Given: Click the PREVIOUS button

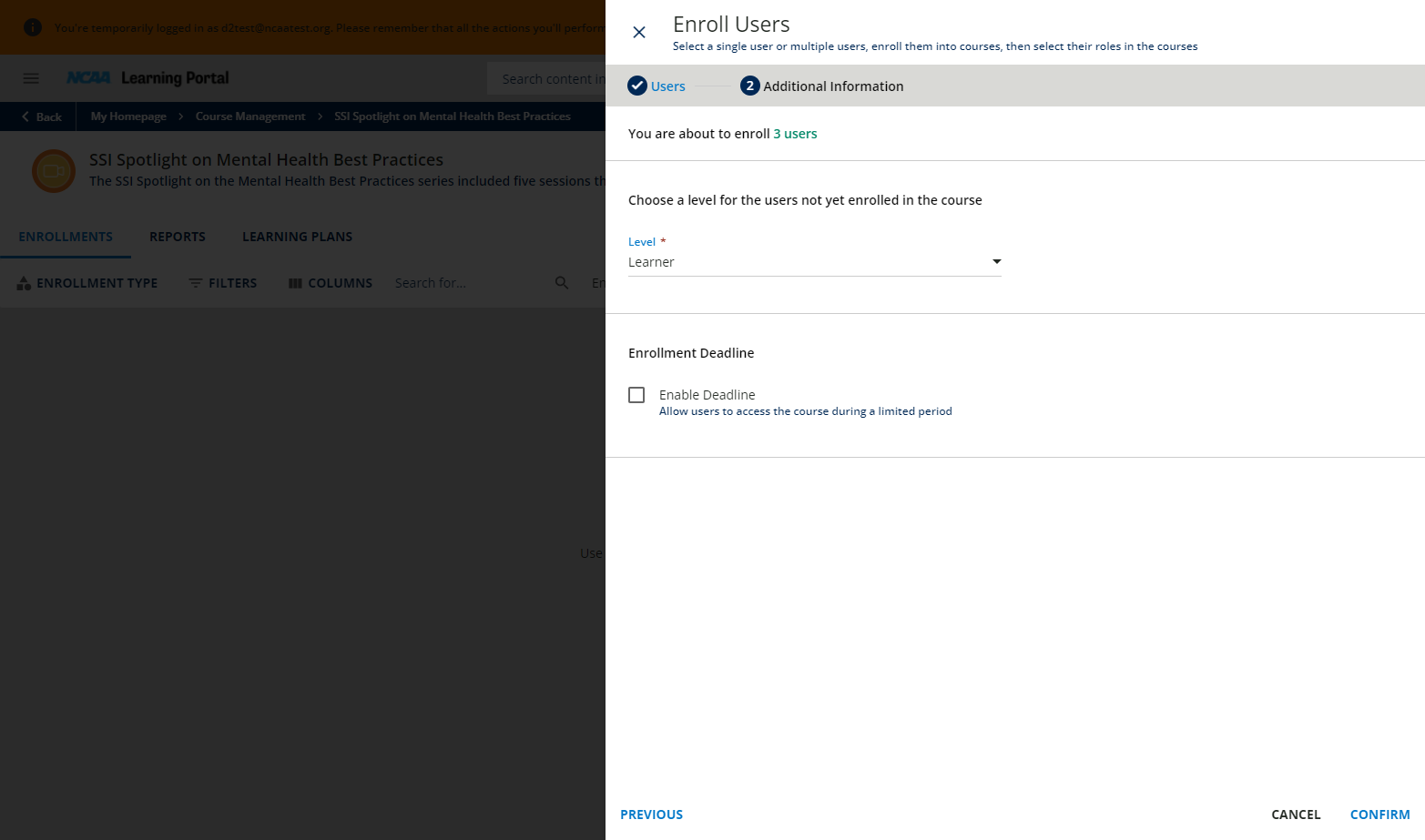Looking at the screenshot, I should [x=651, y=815].
